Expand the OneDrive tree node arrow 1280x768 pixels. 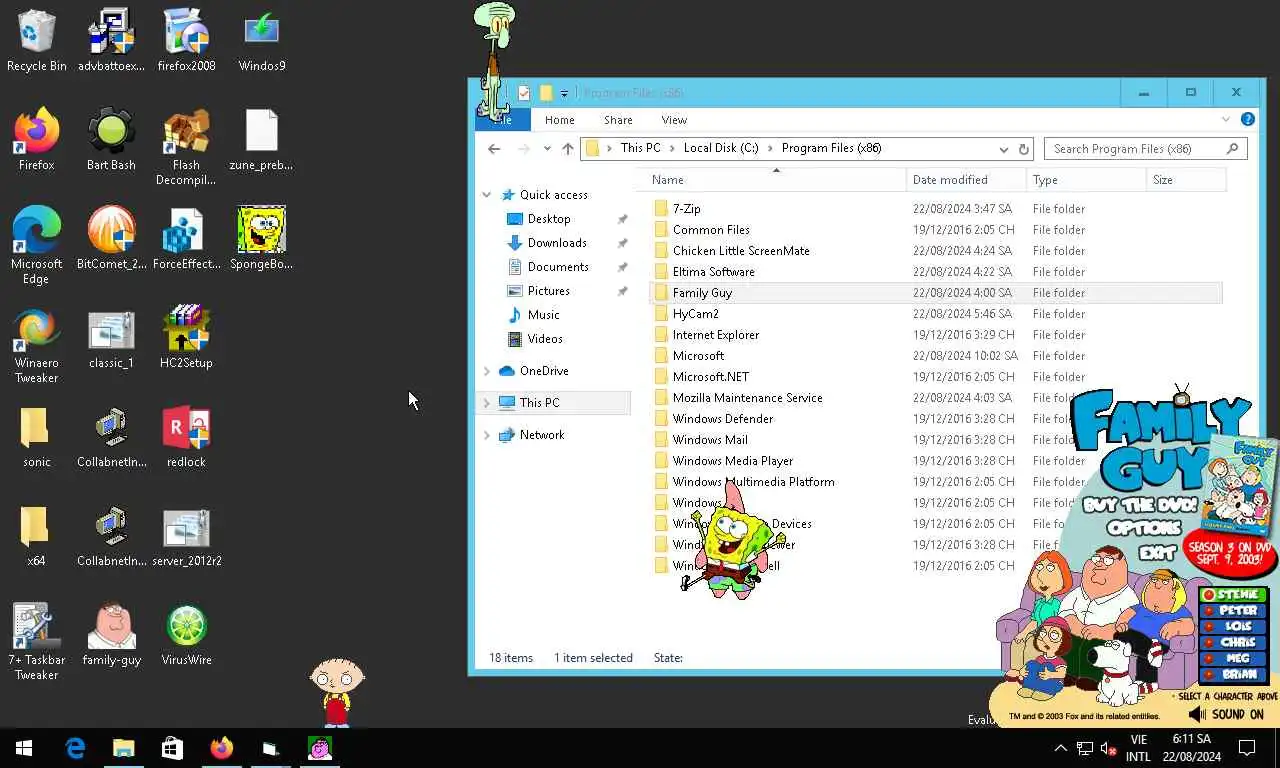point(487,371)
